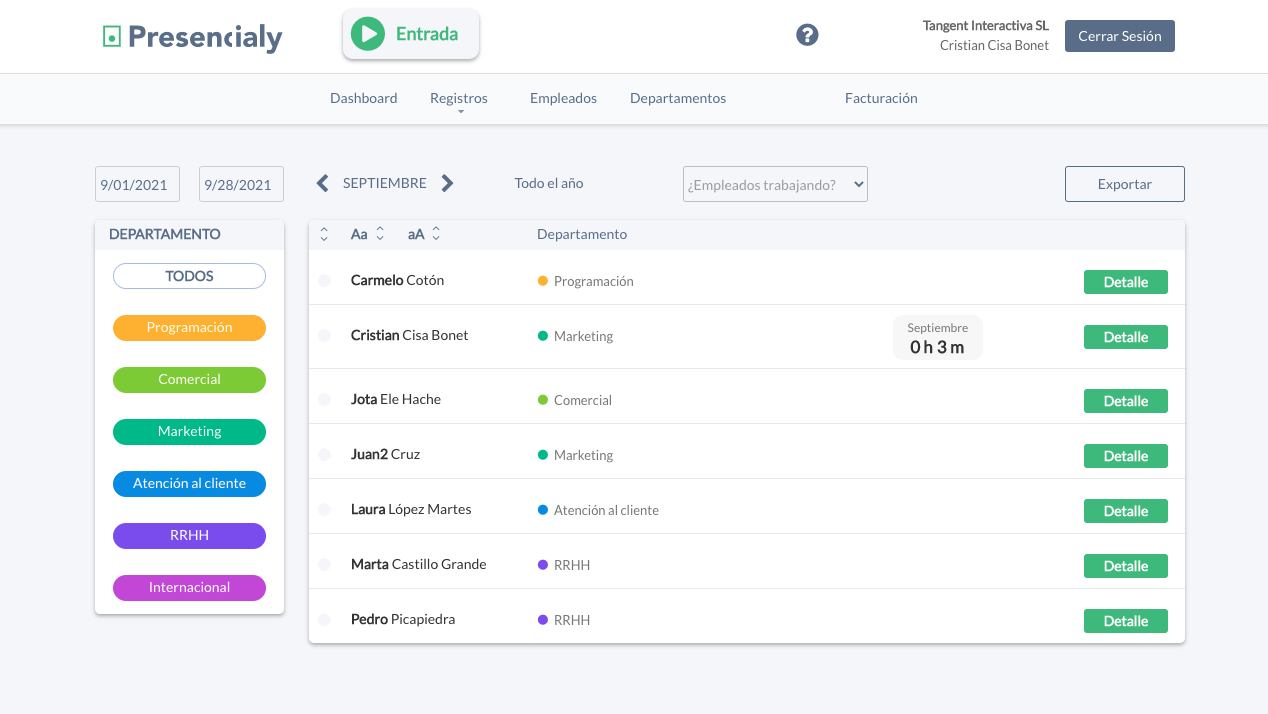
Task: Select the Todo el año option
Action: pos(549,183)
